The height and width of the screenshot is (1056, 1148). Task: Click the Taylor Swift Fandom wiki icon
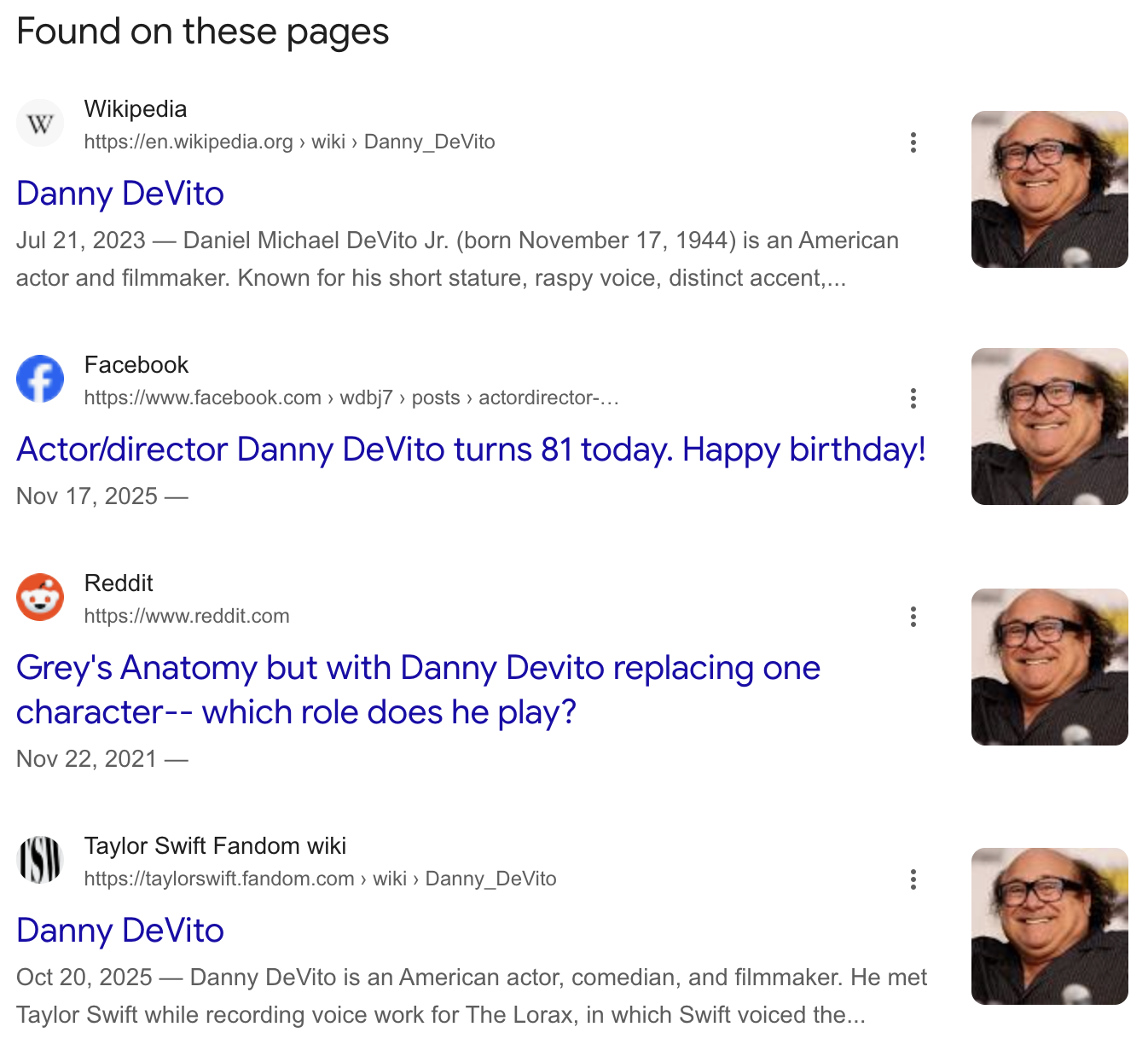[x=40, y=860]
